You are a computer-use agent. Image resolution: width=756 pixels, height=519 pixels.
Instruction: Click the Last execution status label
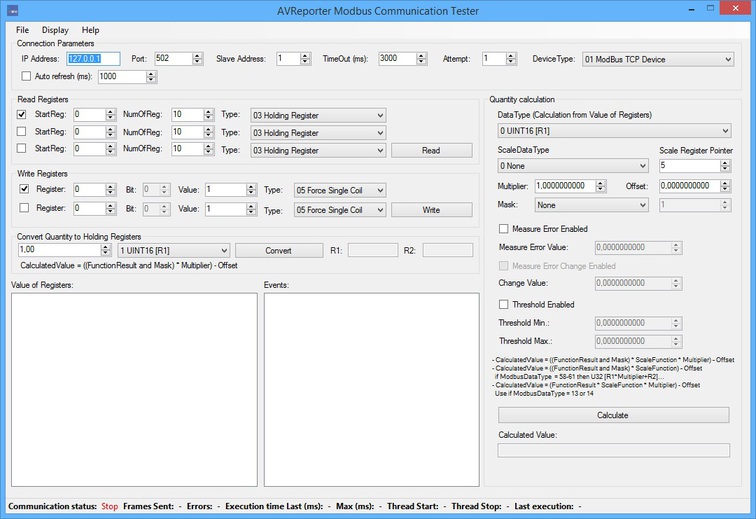[x=544, y=506]
